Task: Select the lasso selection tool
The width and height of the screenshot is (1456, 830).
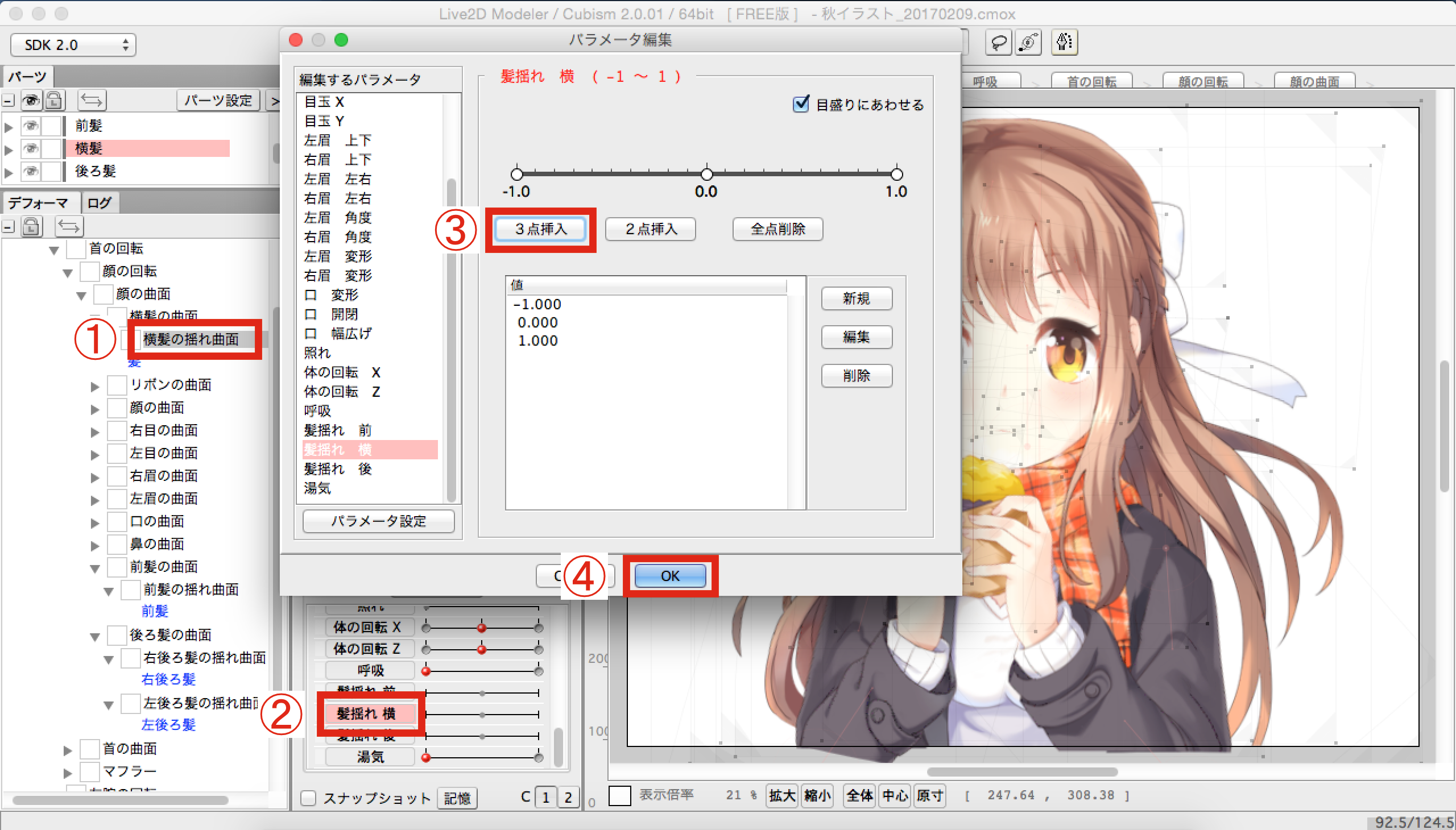Action: point(998,43)
